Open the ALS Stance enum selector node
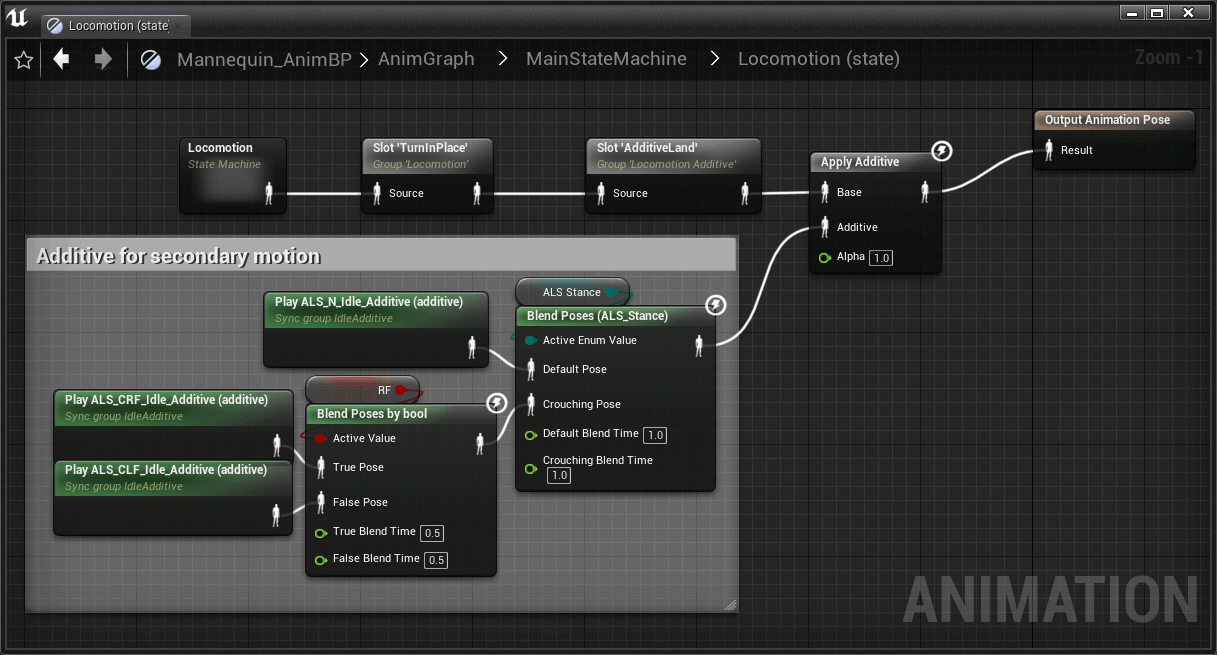1217x655 pixels. click(572, 292)
